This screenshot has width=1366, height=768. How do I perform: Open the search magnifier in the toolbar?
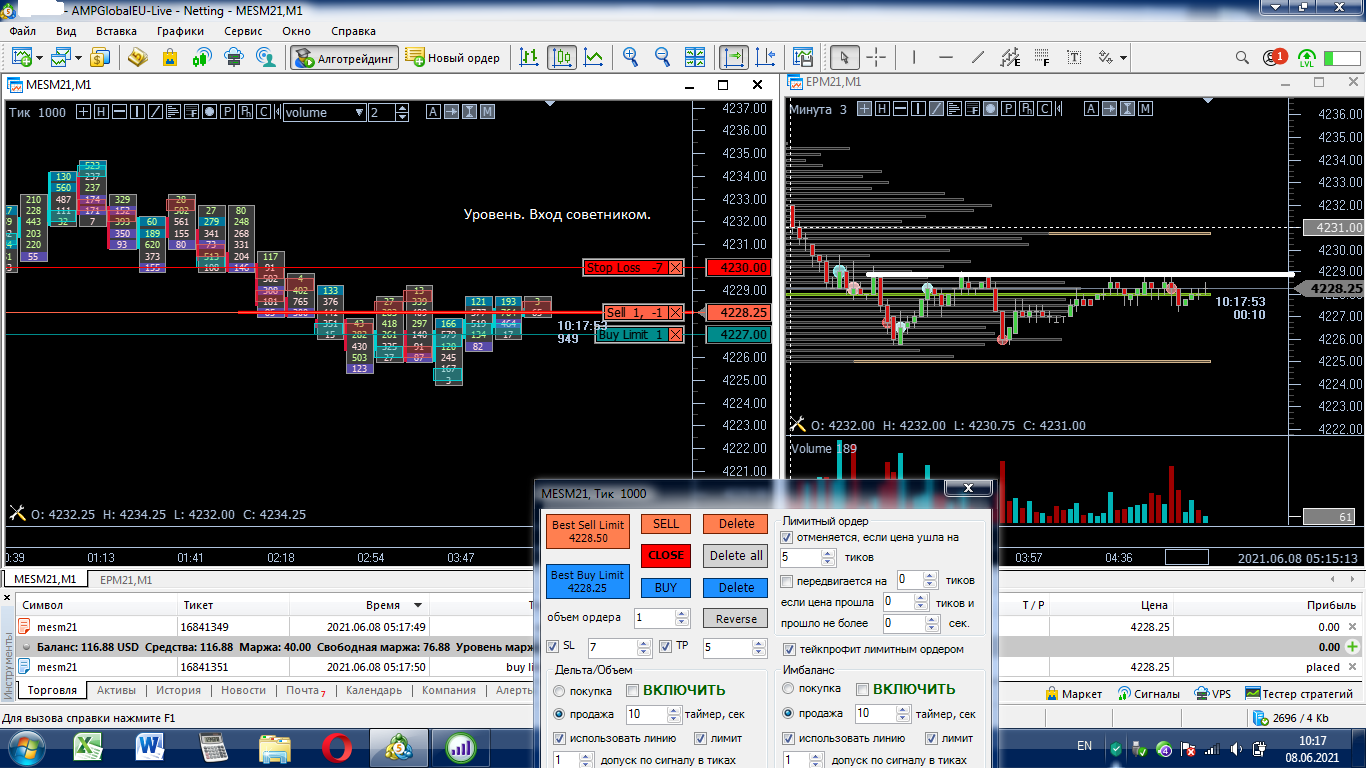[1242, 57]
